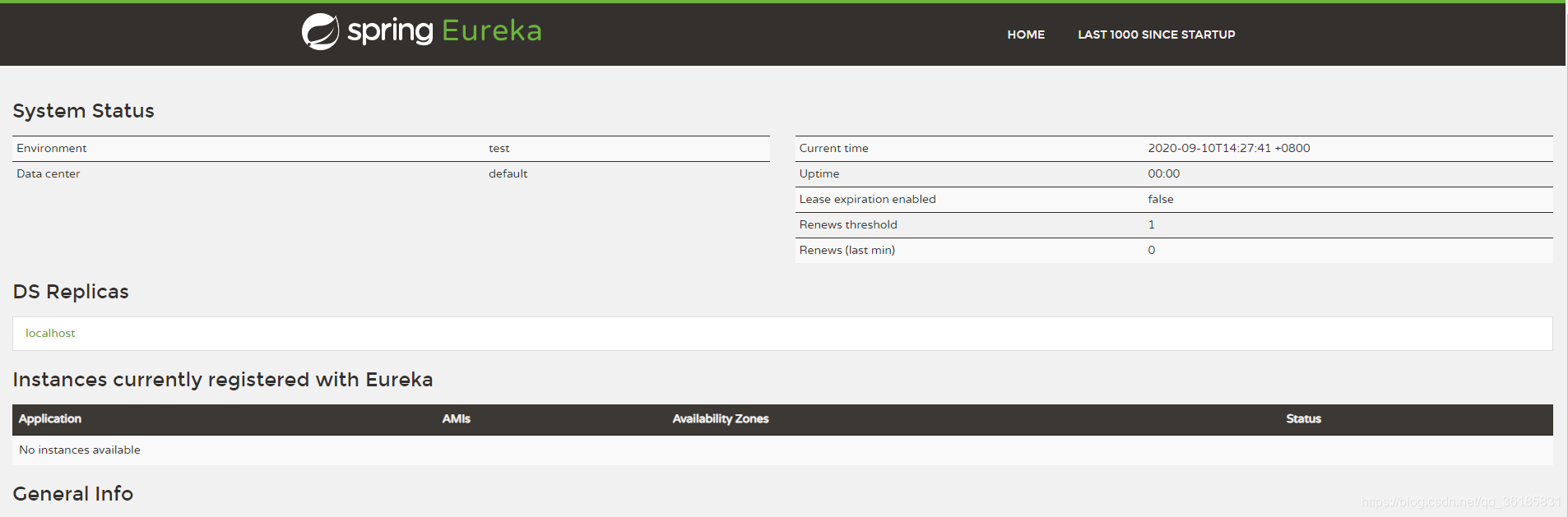The width and height of the screenshot is (1568, 517).
Task: Select the environment value test
Action: (499, 148)
